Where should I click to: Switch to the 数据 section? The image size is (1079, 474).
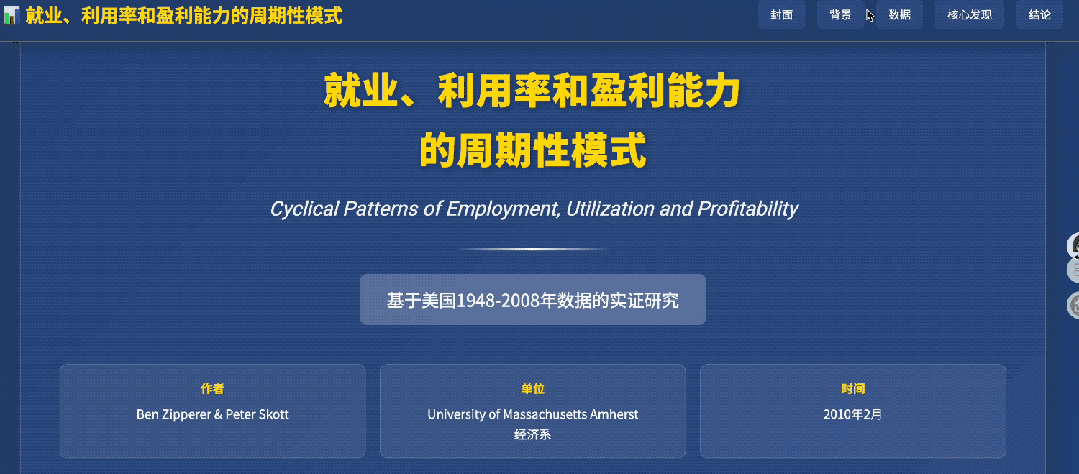899,15
